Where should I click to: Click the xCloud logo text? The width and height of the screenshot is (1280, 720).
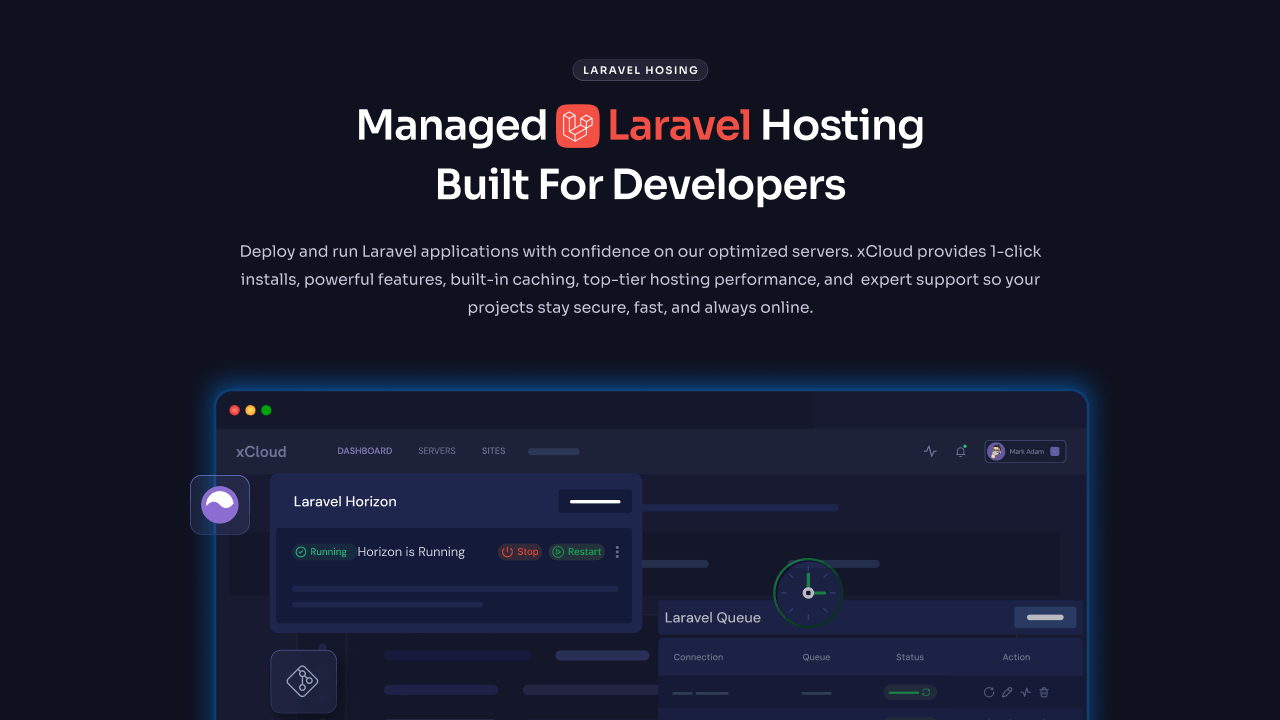point(261,452)
